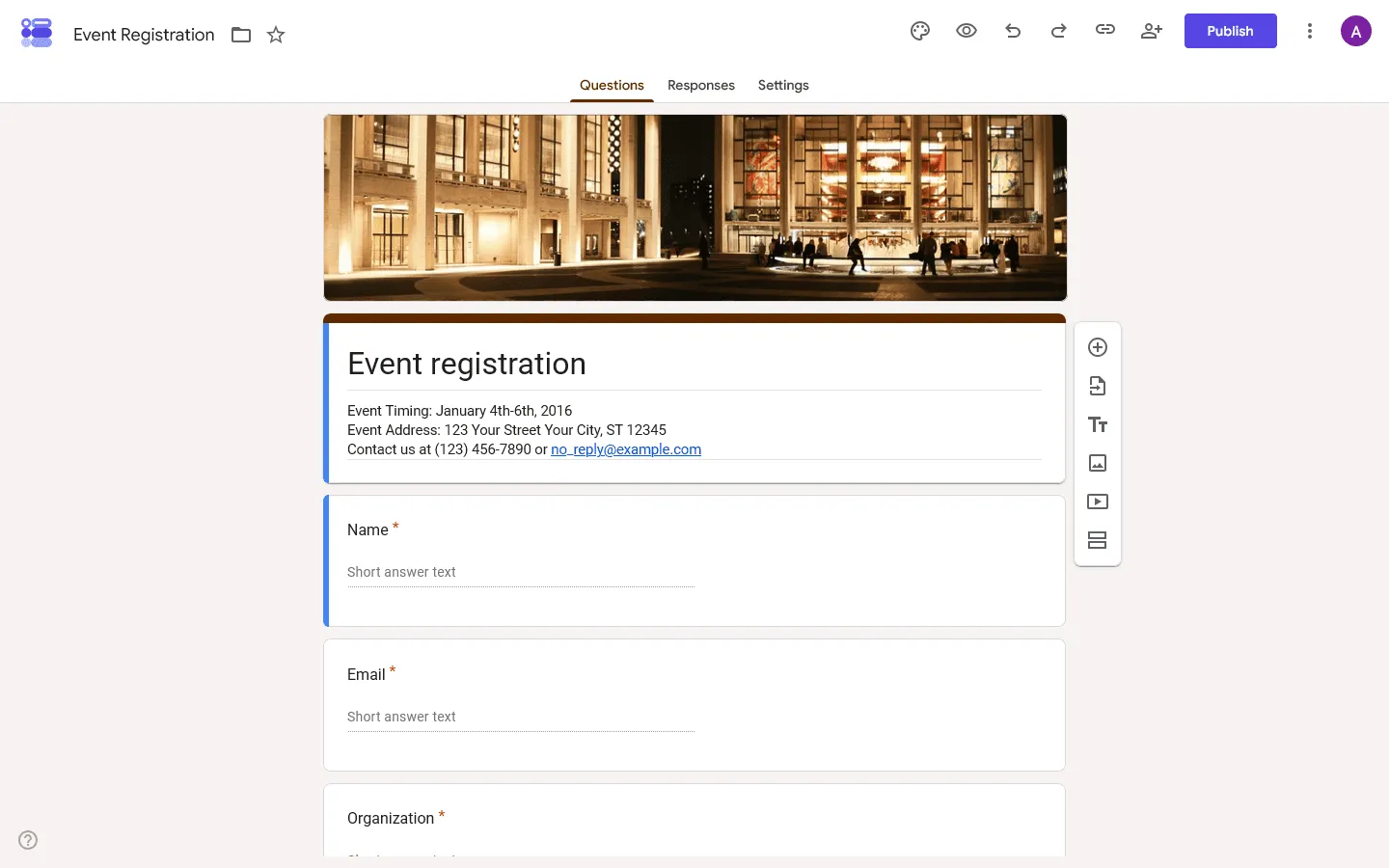Click Short answer text under Name
The image size is (1389, 868).
pos(401,572)
